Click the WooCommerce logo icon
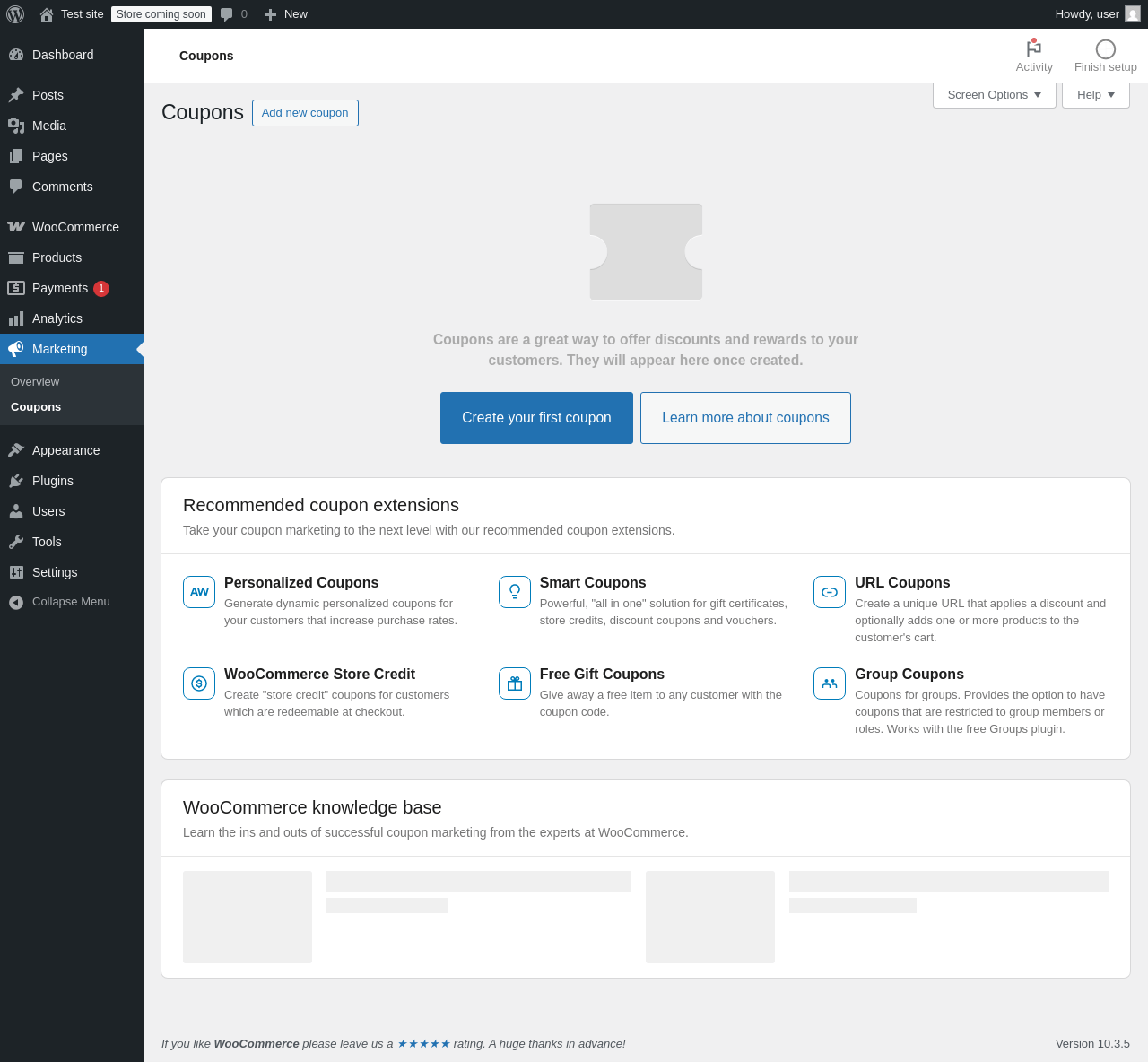This screenshot has height=1062, width=1148. (x=16, y=227)
